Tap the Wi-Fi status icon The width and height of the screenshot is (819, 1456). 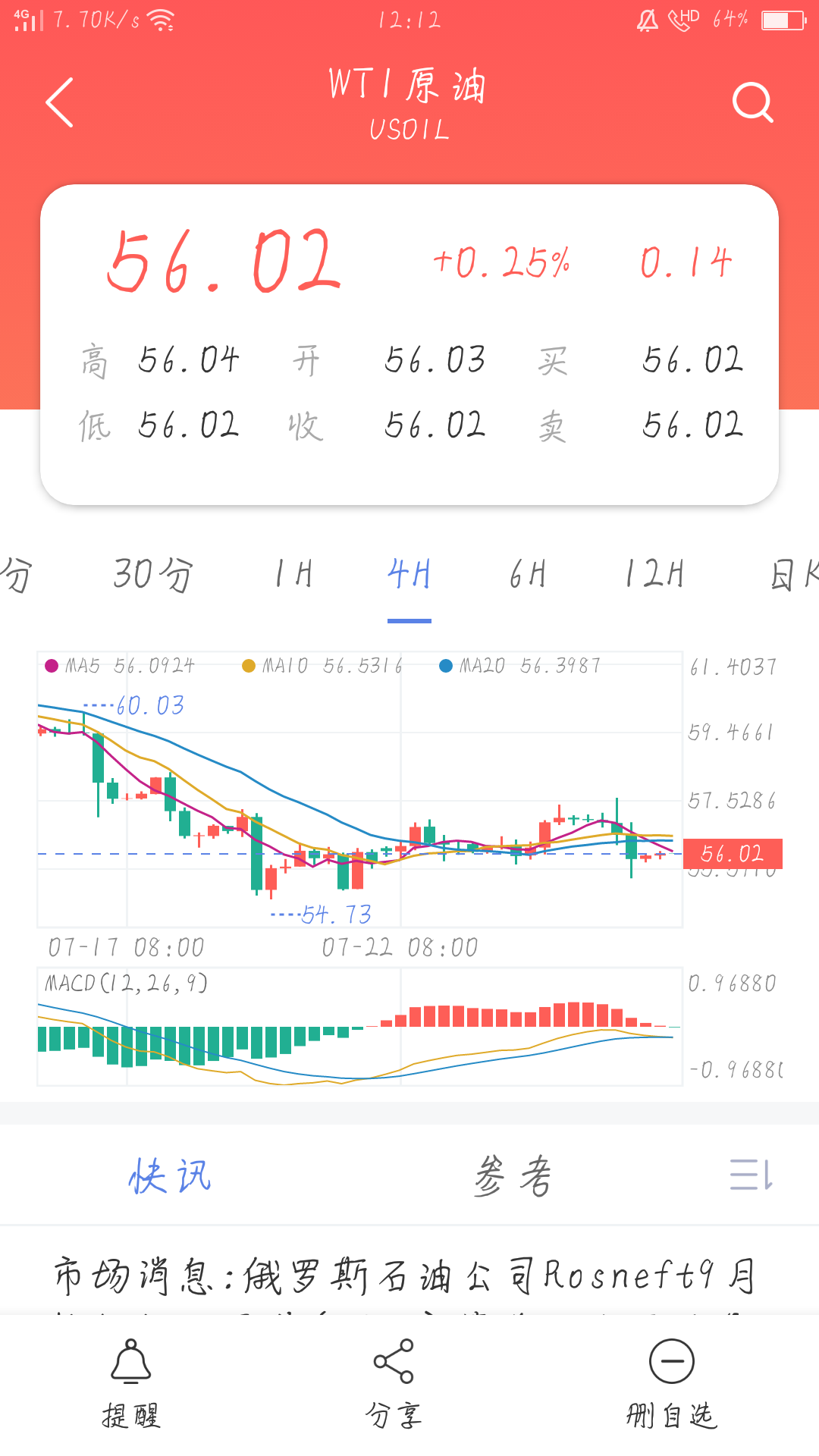[x=161, y=20]
